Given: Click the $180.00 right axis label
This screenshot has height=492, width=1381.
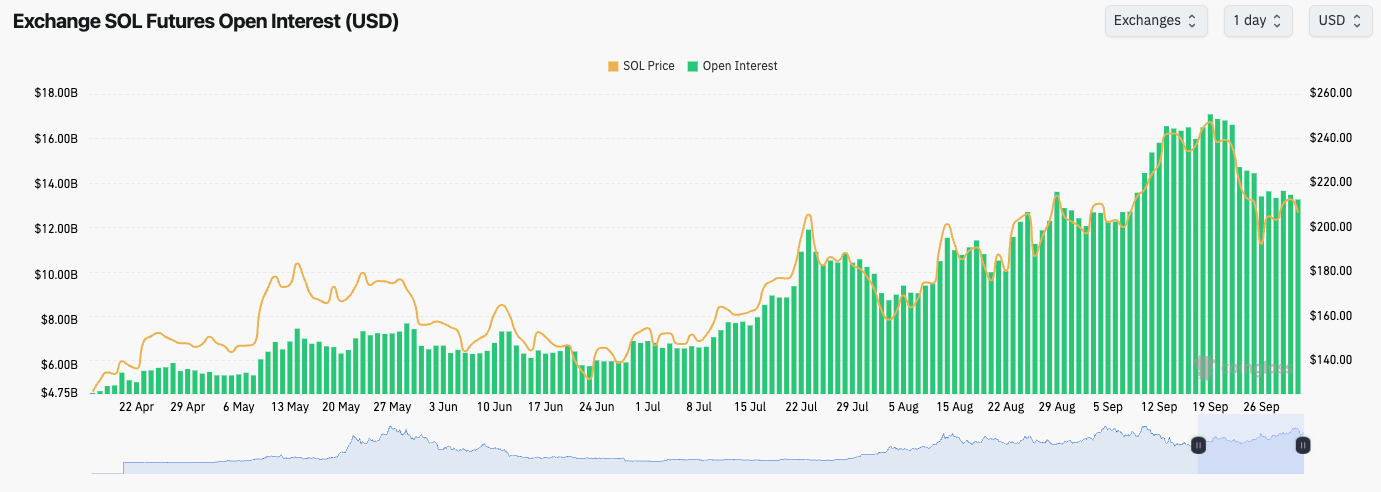Looking at the screenshot, I should (x=1330, y=271).
